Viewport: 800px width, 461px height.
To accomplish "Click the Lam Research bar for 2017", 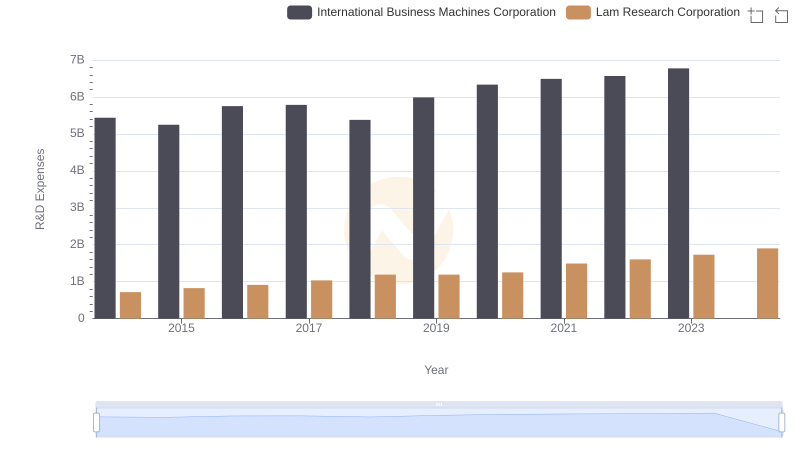I will pos(321,299).
